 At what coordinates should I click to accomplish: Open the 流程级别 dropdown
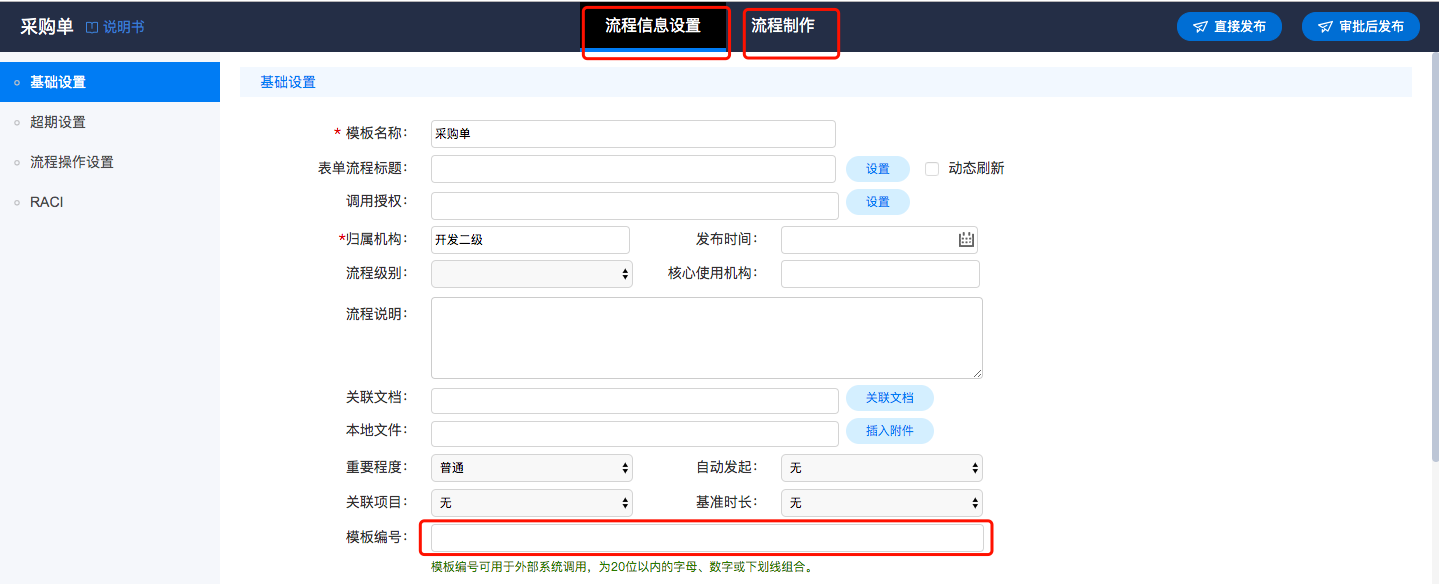tap(532, 273)
